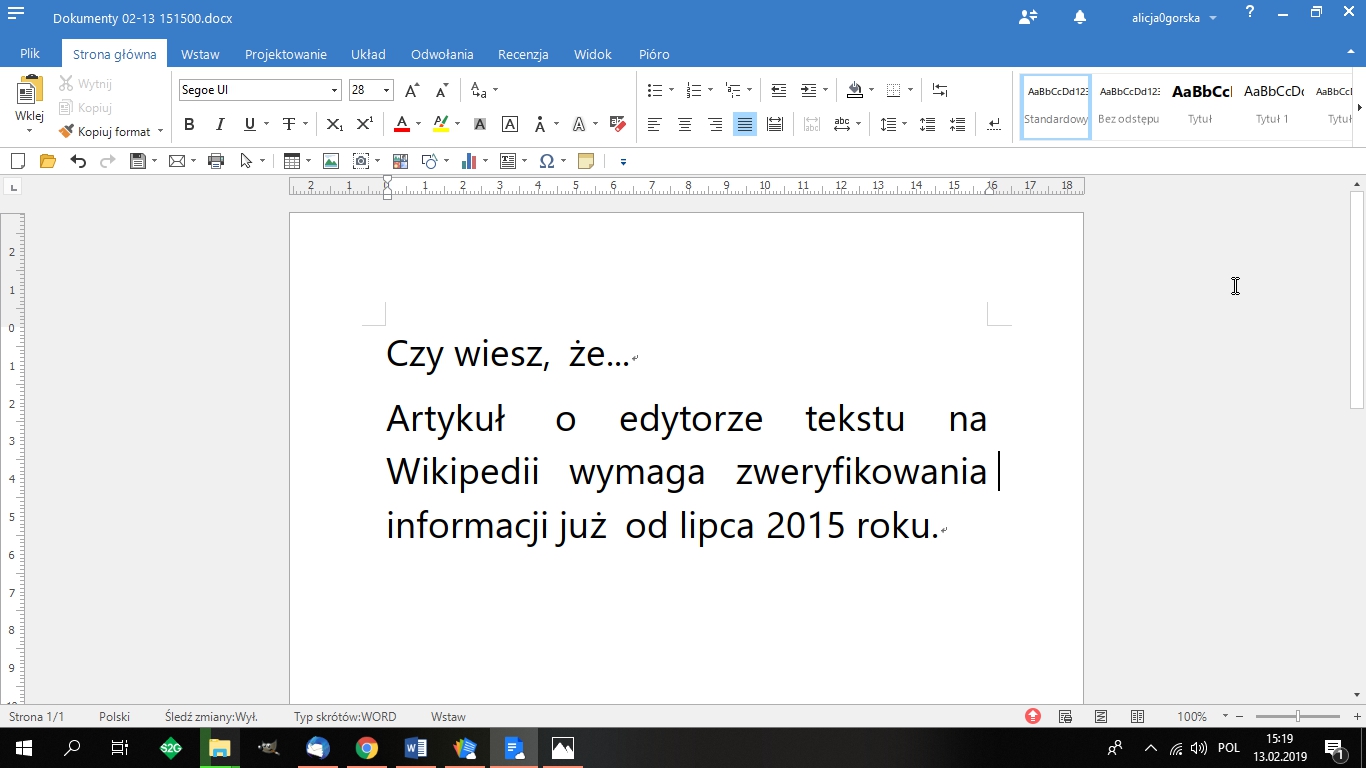
Task: Toggle bold formatting
Action: point(189,124)
